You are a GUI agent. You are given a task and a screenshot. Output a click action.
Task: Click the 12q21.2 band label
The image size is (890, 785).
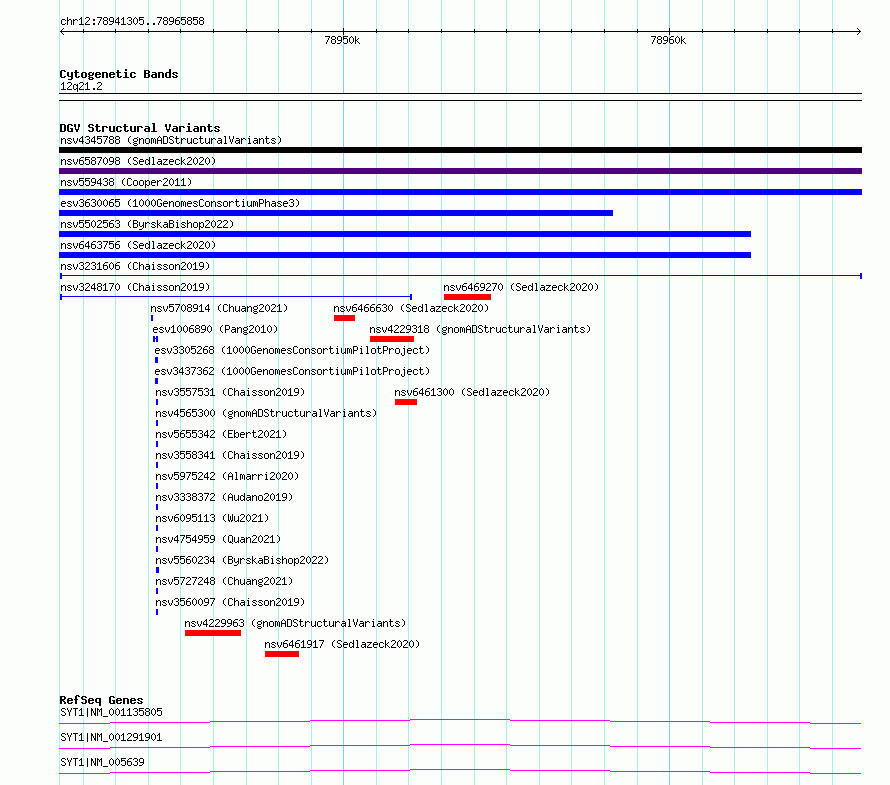pos(81,86)
